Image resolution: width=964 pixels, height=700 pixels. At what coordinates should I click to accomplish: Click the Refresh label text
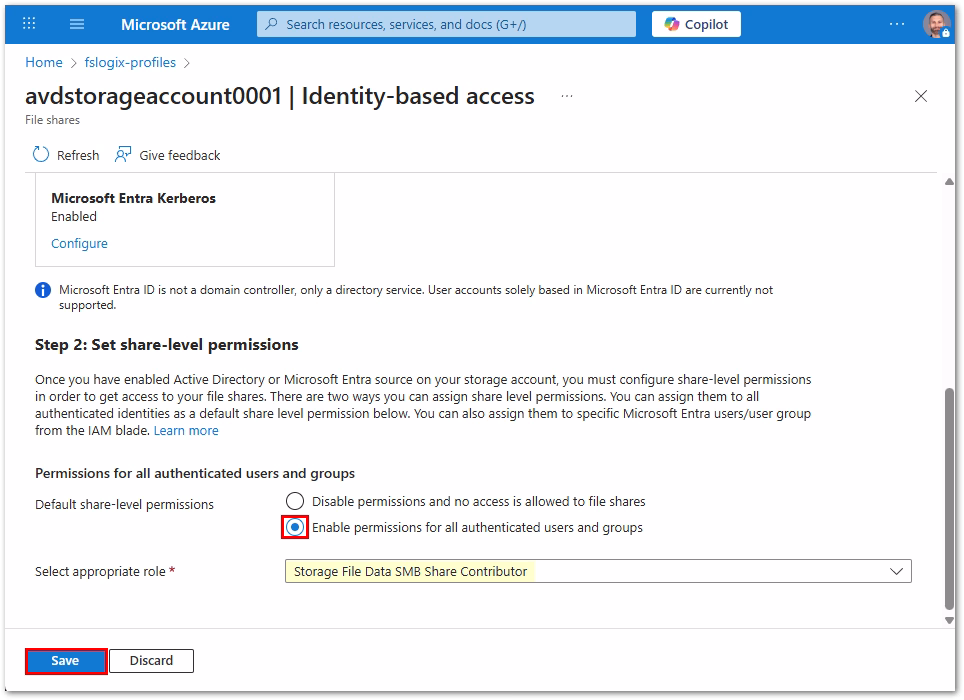[x=78, y=155]
